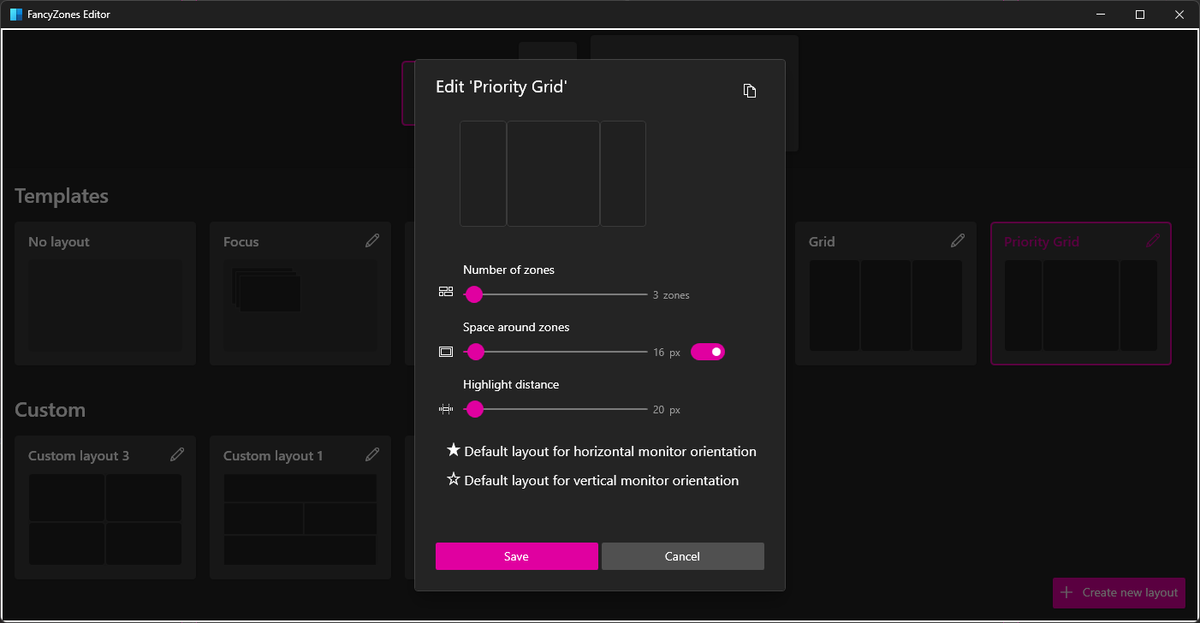
Task: Select the No layout template card
Action: (104, 293)
